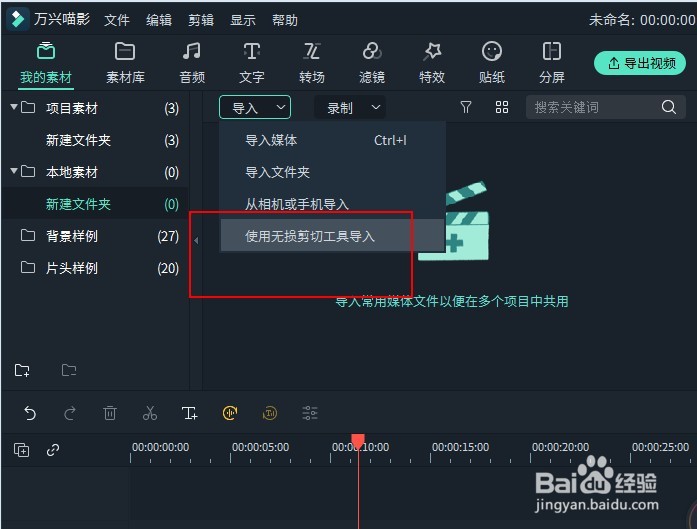This screenshot has width=697, height=529.
Task: Open the 文件 menu
Action: [117, 20]
